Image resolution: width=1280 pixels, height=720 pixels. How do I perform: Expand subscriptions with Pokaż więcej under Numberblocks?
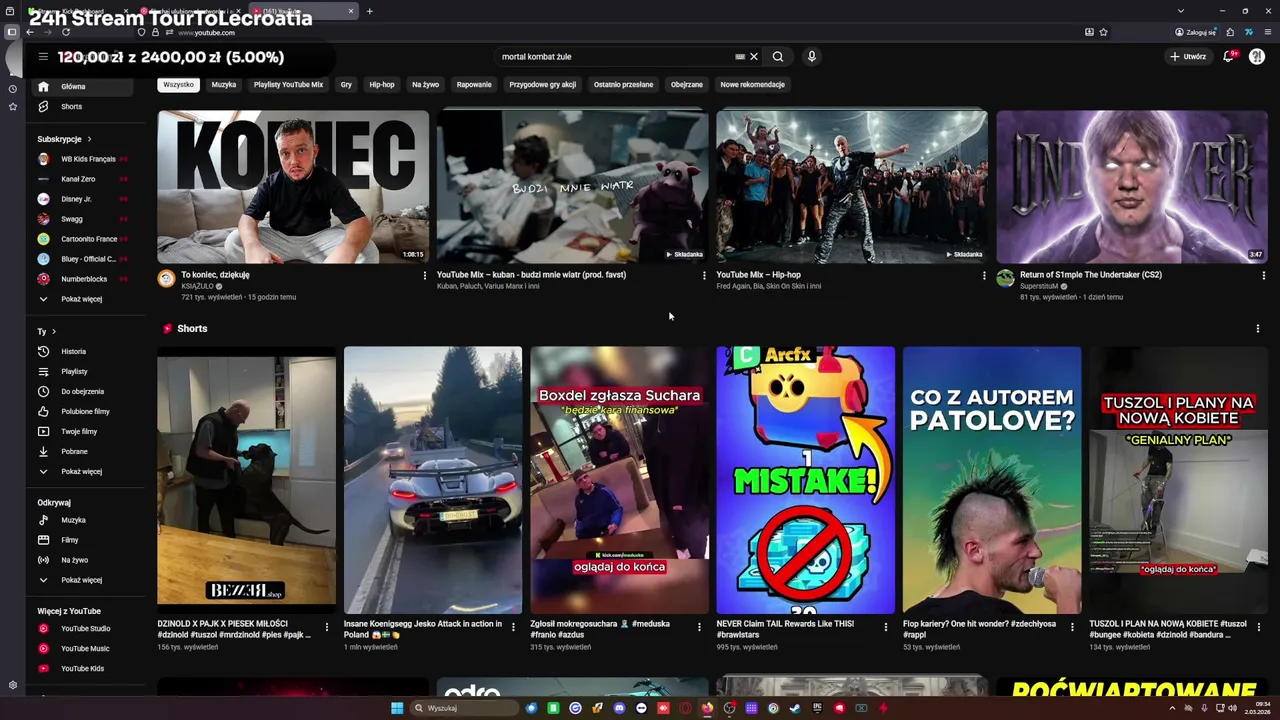pos(80,299)
